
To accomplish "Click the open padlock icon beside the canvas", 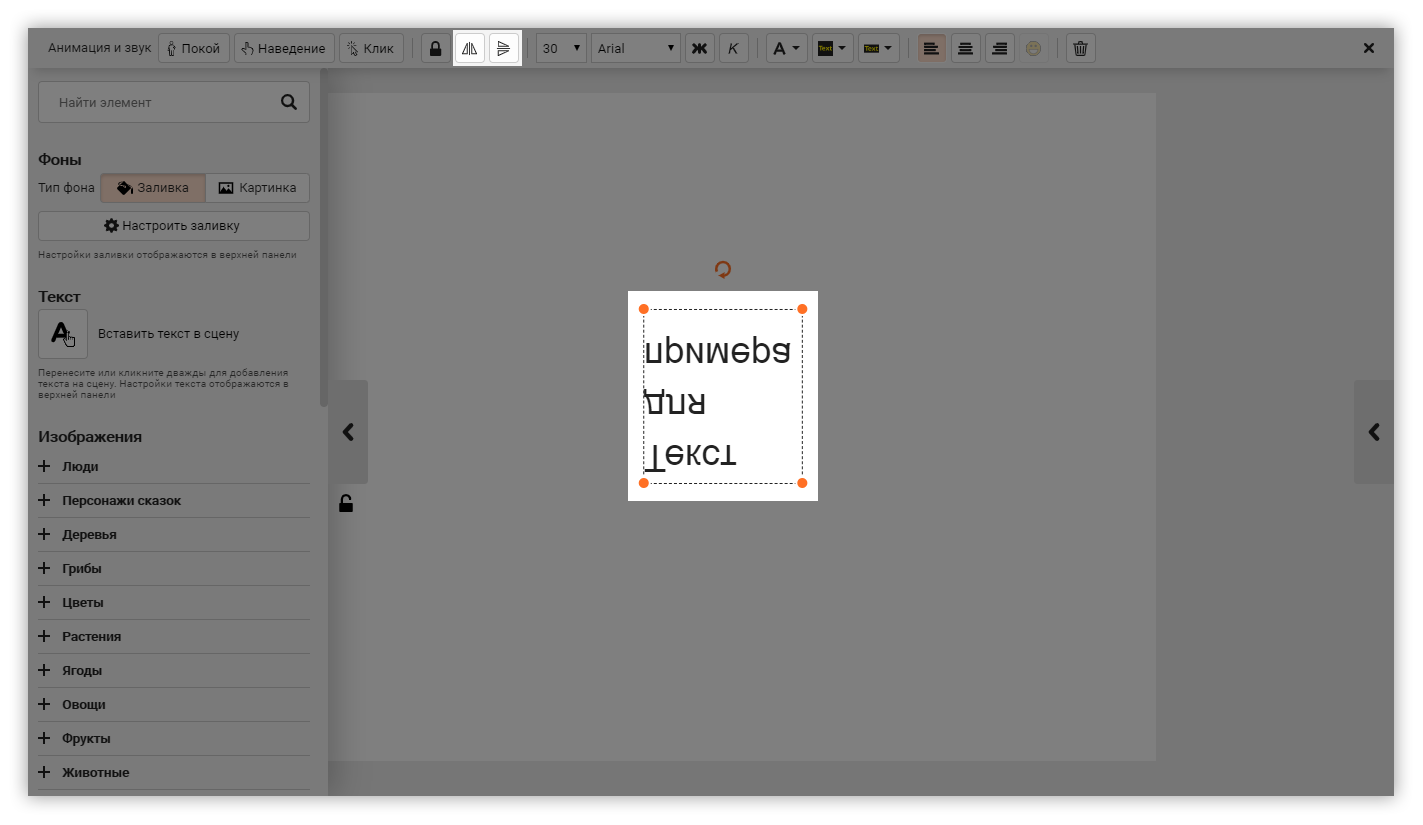I will click(x=346, y=503).
